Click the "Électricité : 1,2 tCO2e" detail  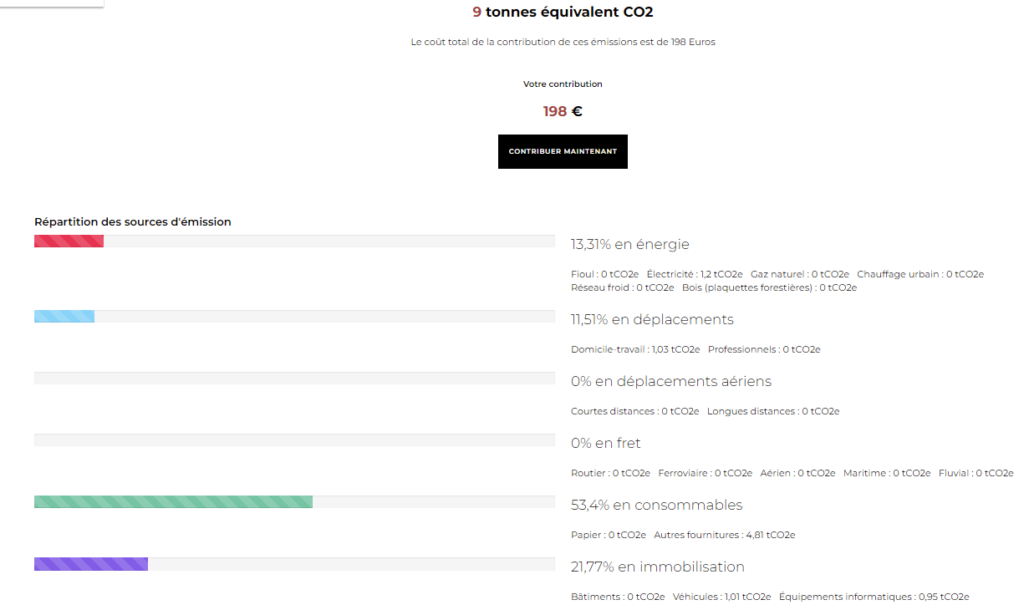[x=694, y=274]
